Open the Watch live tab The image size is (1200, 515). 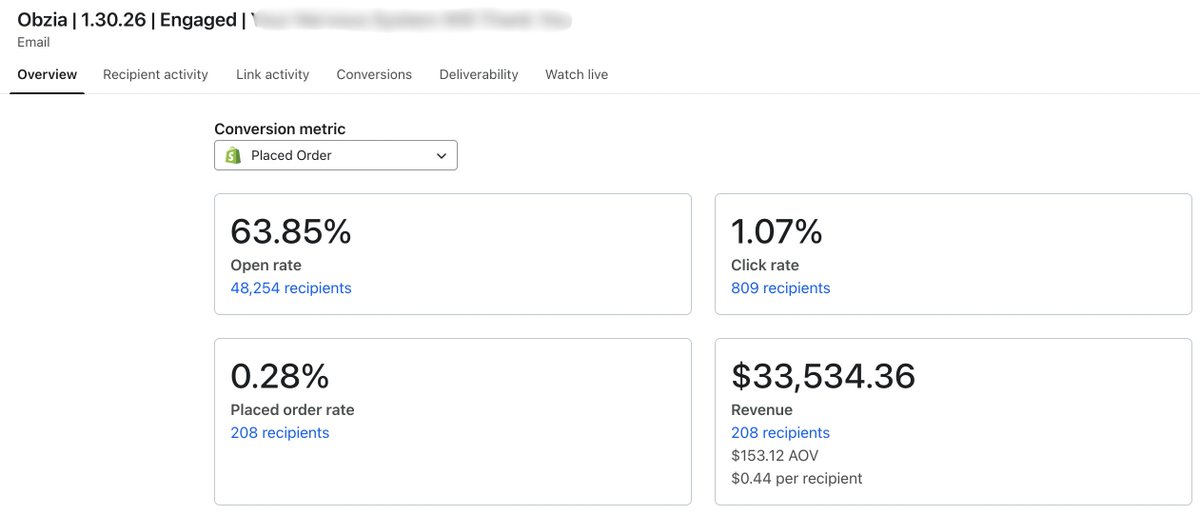coord(576,74)
